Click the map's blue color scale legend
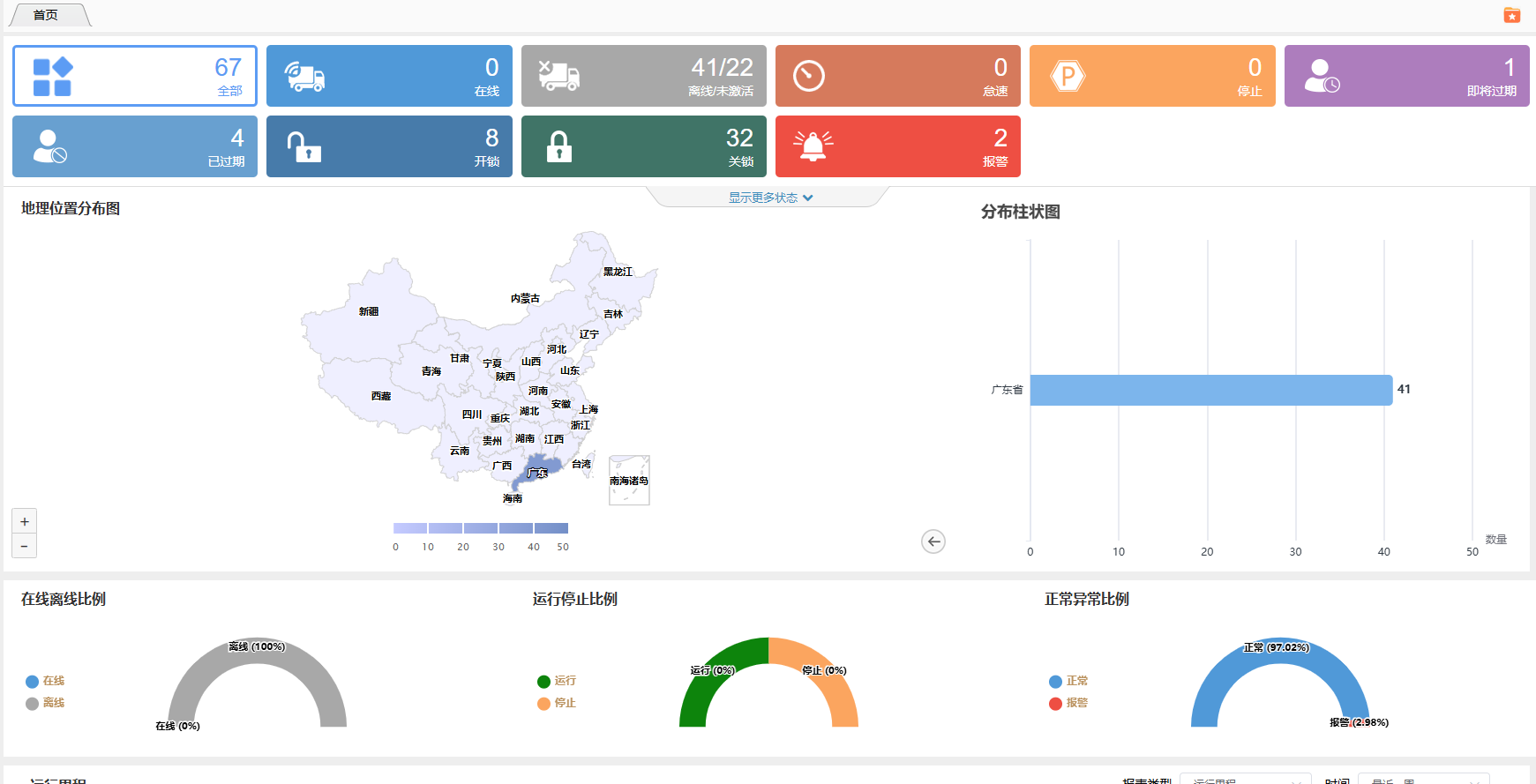The width and height of the screenshot is (1536, 784). coord(481,528)
